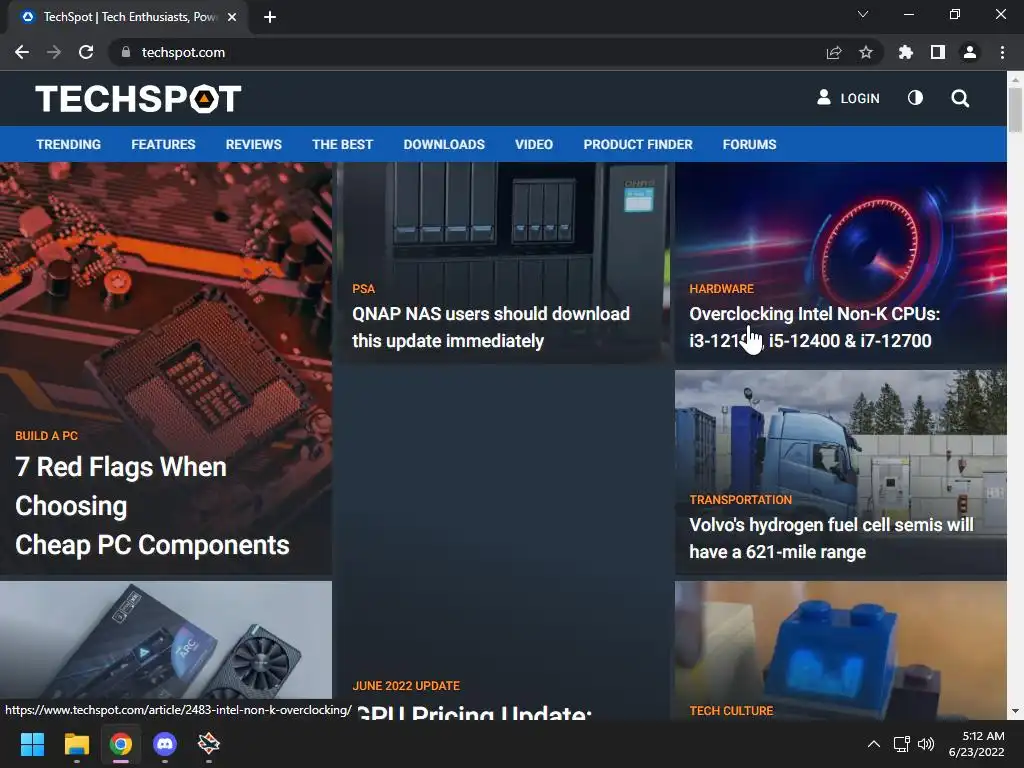Screen dimensions: 1024x768
Task: Click the Chrome taskbar icon
Action: point(121,744)
